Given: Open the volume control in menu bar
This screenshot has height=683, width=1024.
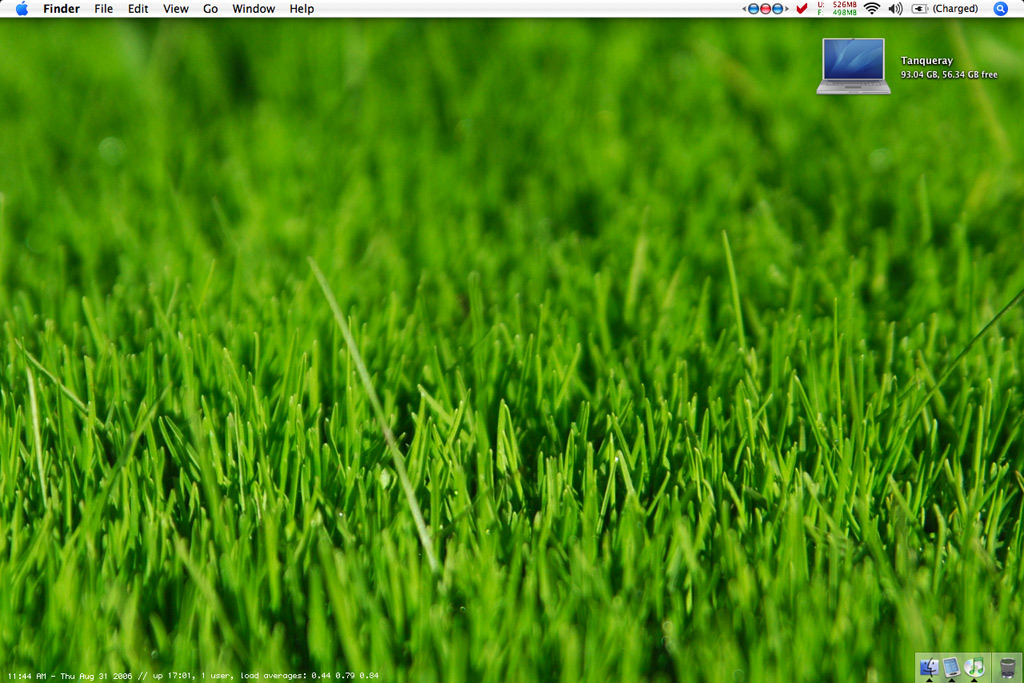Looking at the screenshot, I should 895,8.
